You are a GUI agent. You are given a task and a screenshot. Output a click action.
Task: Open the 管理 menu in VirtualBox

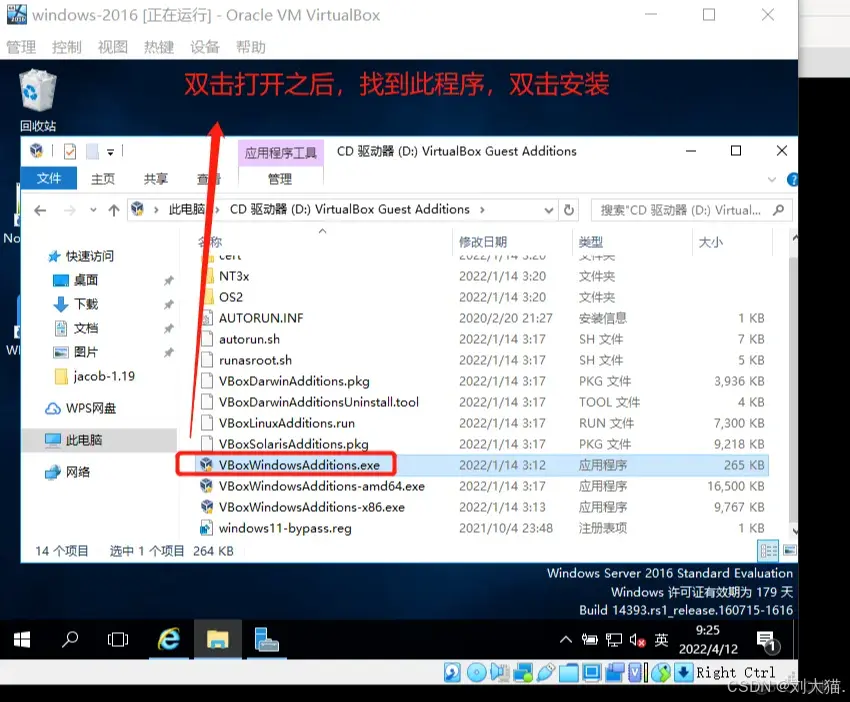pyautogui.click(x=21, y=47)
